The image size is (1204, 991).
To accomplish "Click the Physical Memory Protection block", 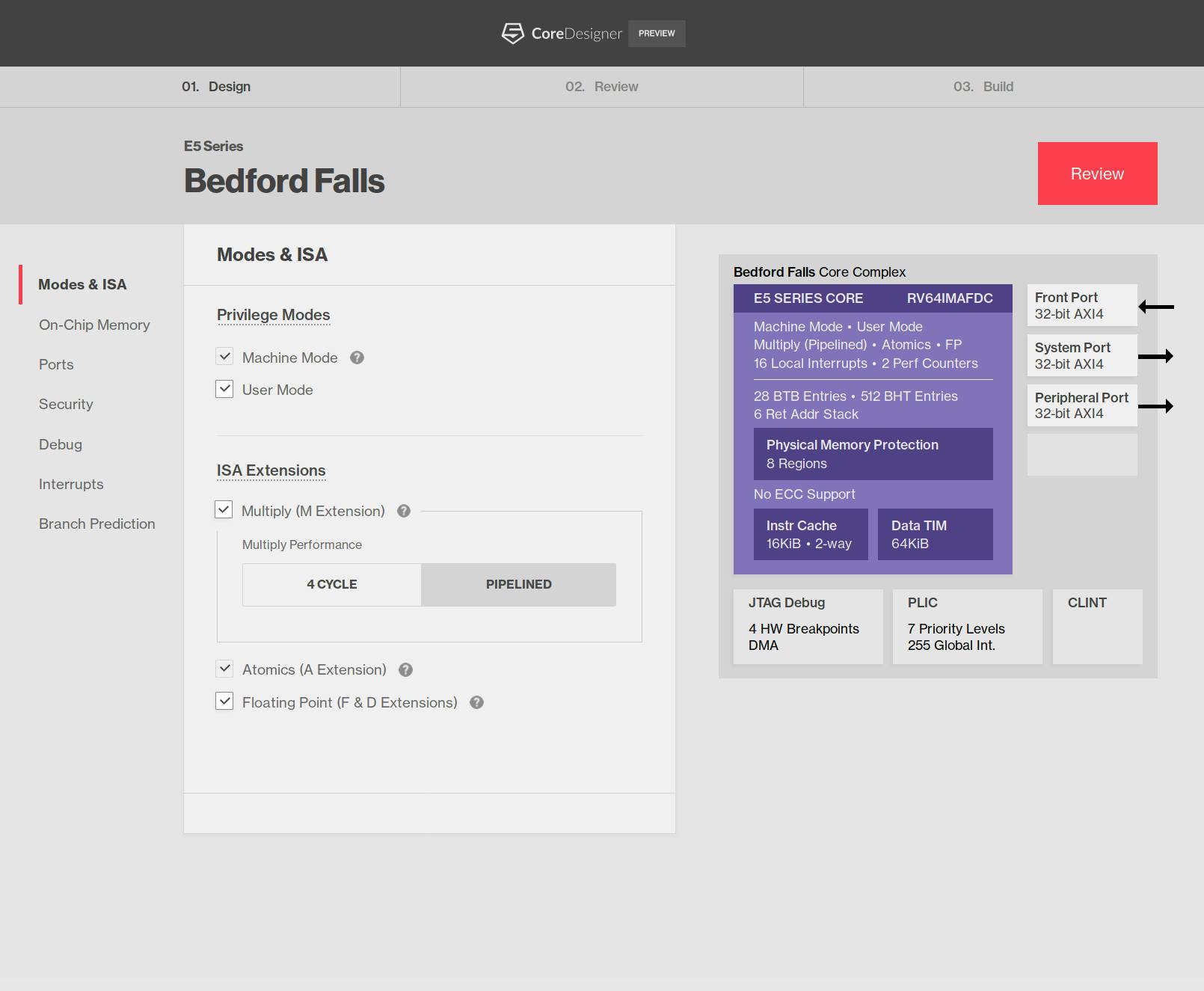I will pos(873,454).
